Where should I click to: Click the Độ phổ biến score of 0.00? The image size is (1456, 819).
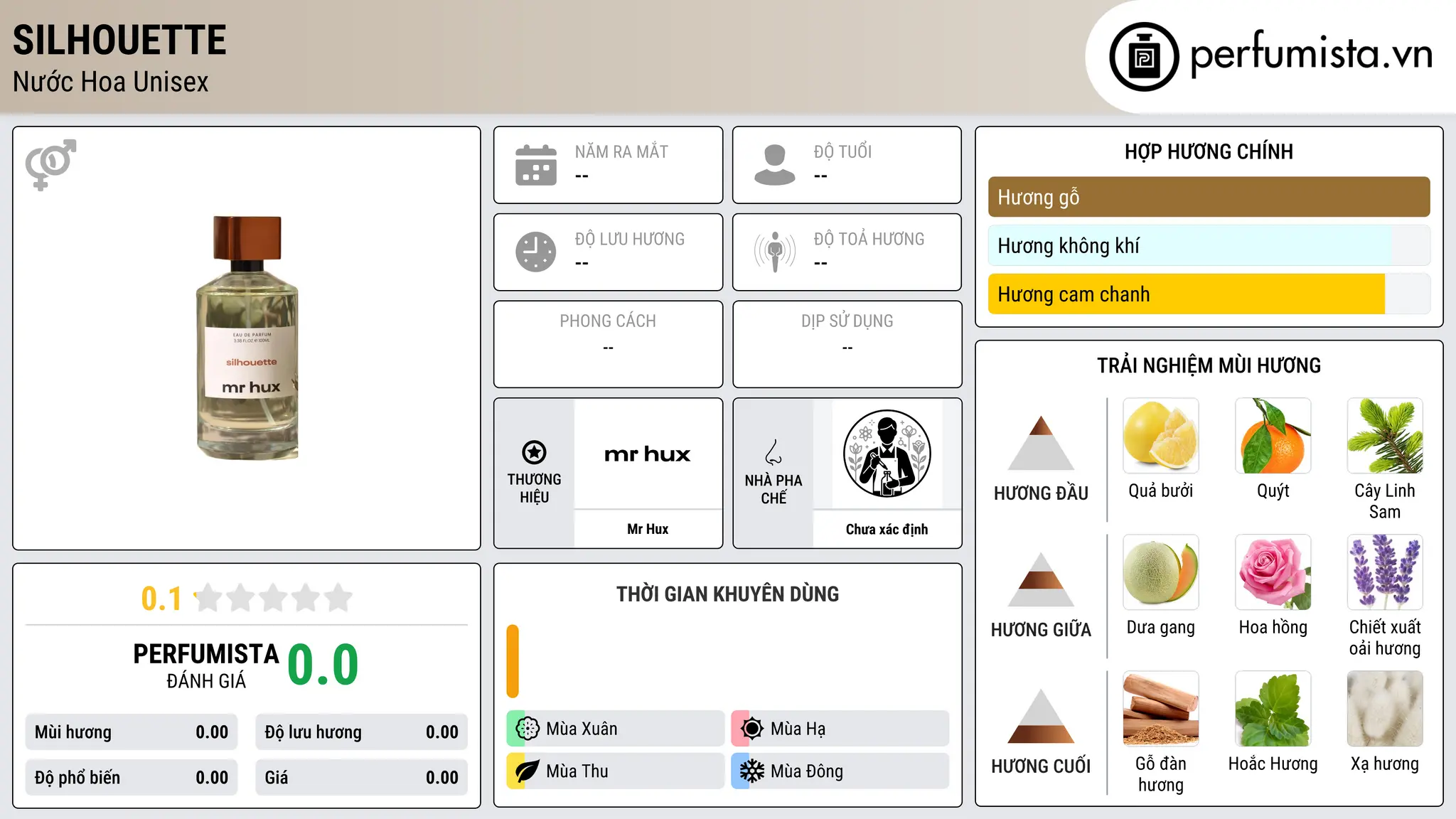pos(212,778)
